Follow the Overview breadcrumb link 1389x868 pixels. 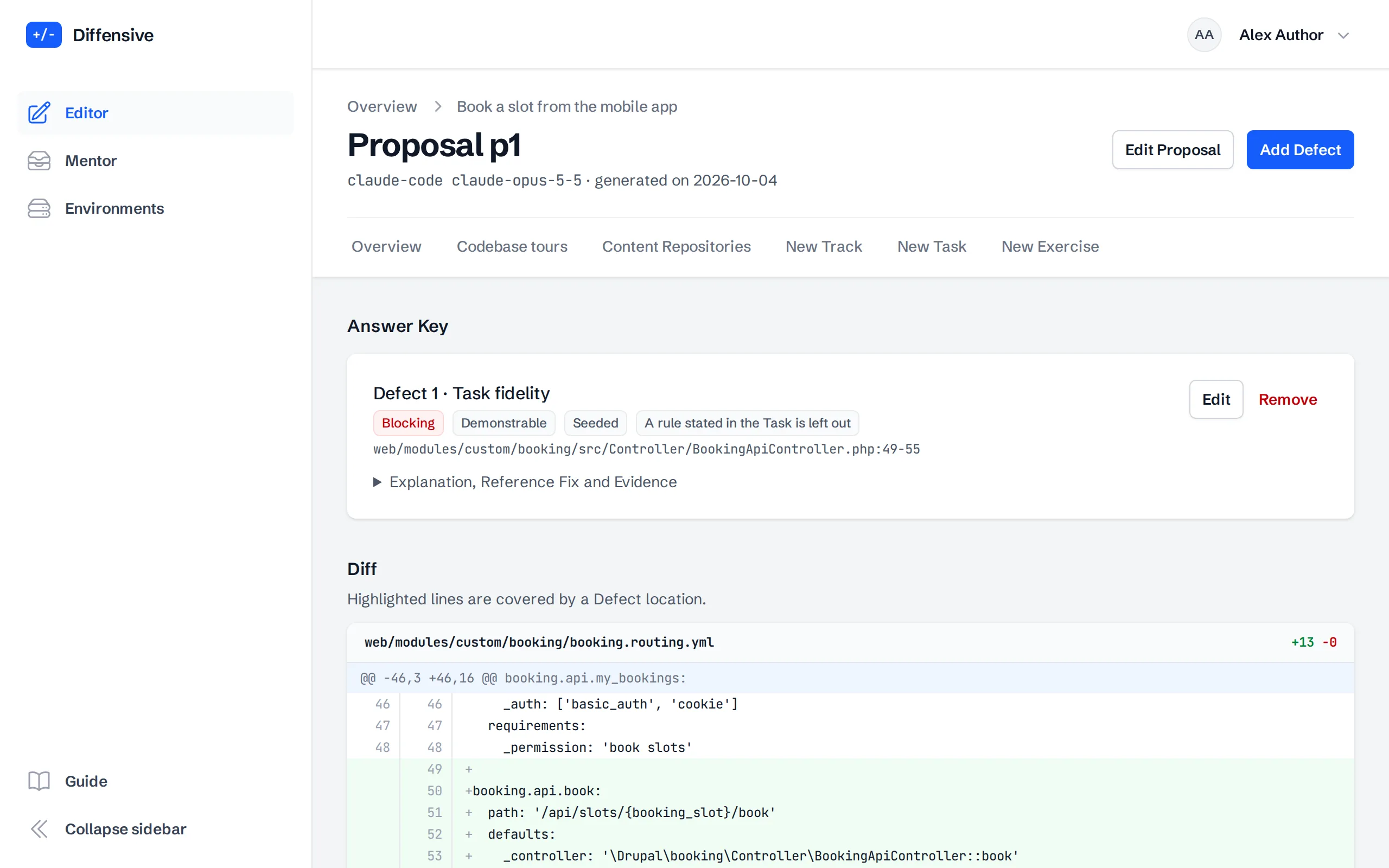point(381,107)
